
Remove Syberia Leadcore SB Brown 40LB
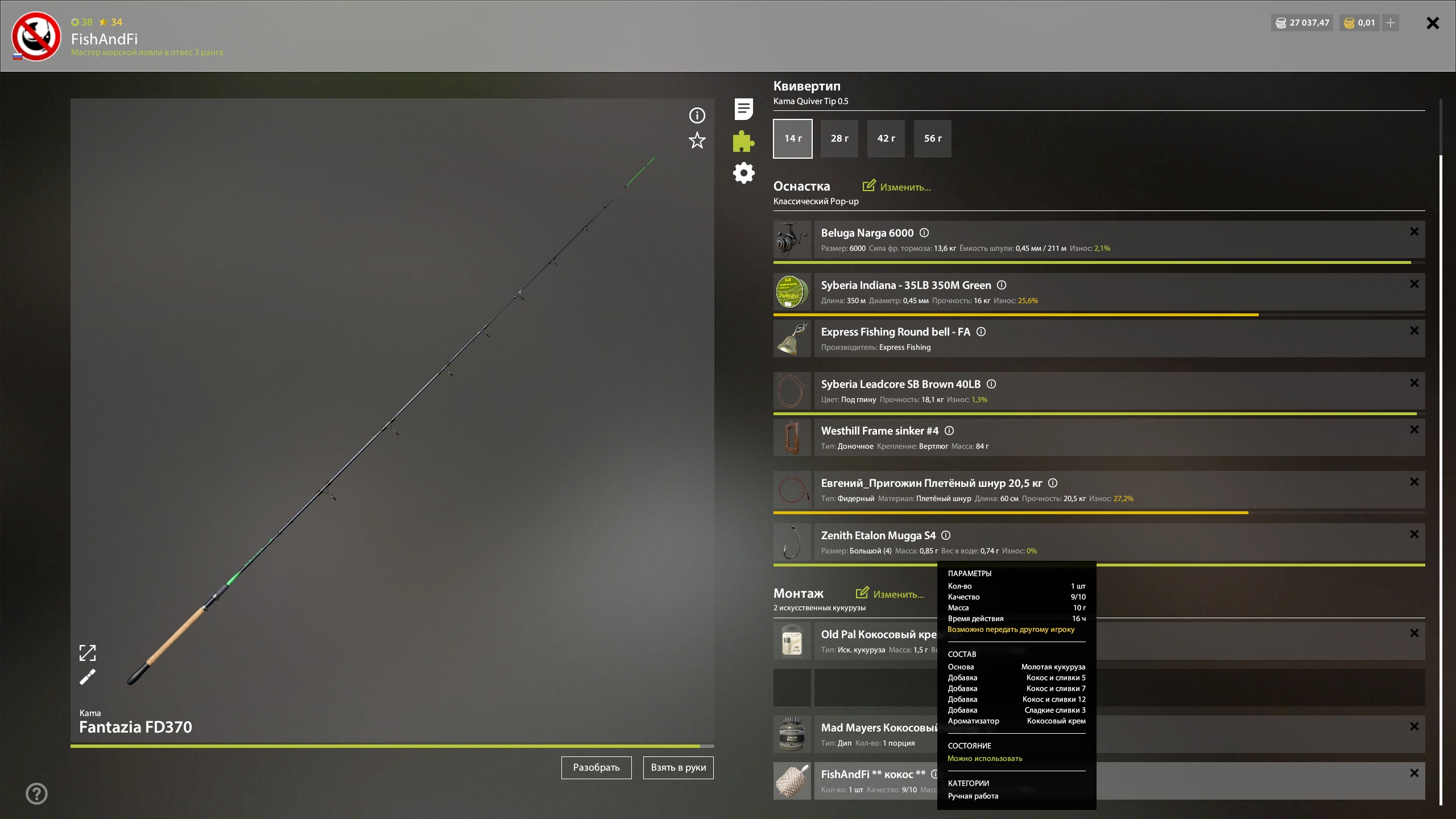[1414, 383]
